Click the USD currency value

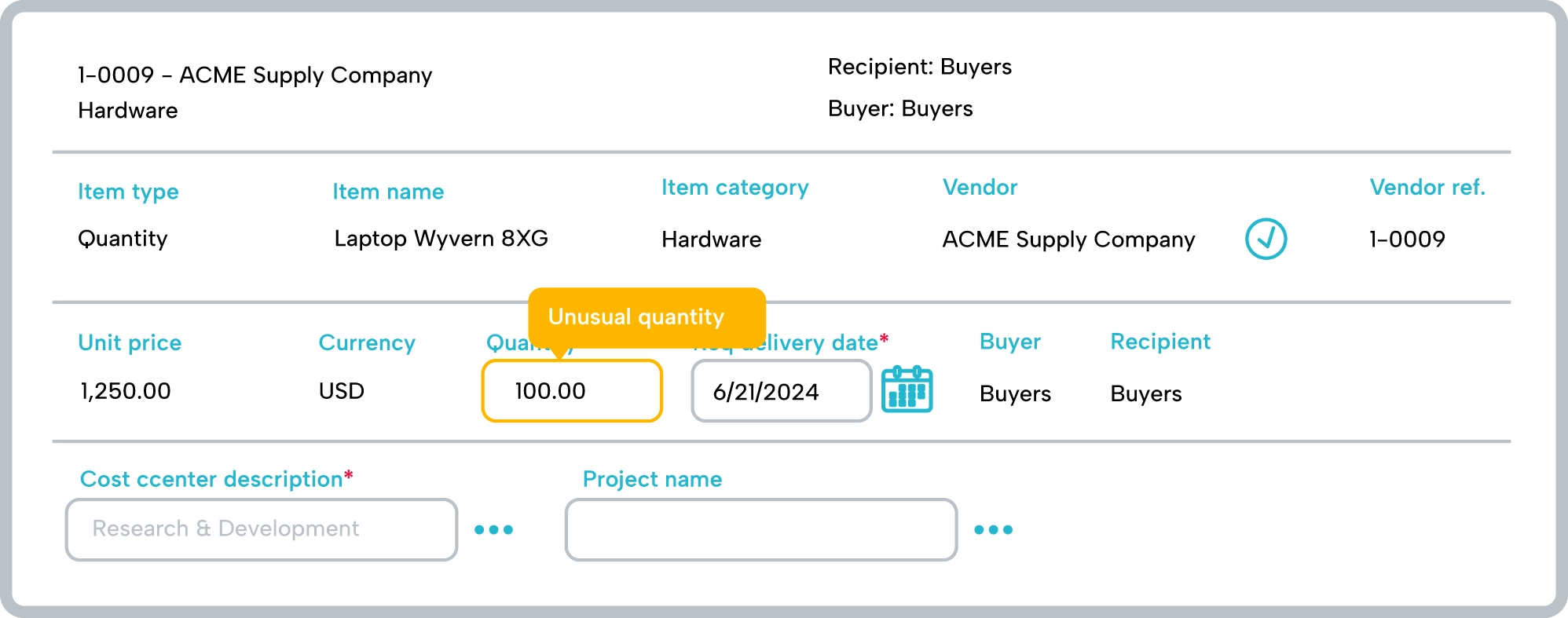tap(342, 391)
